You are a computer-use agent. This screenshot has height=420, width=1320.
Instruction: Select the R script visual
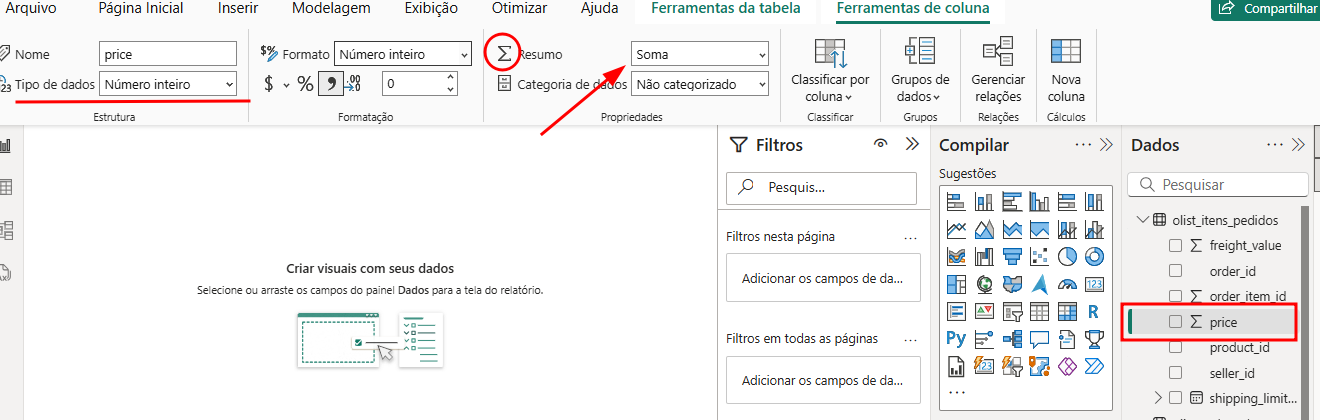tap(1094, 312)
